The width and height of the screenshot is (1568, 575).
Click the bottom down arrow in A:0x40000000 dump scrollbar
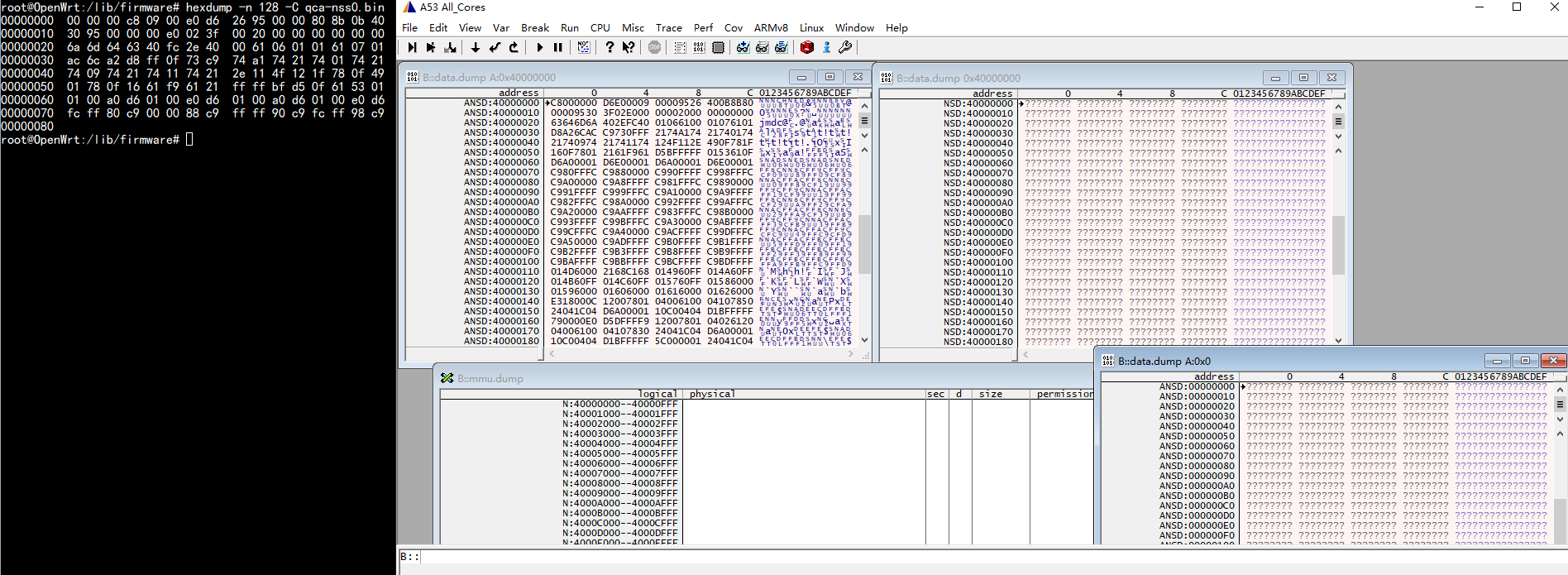pos(865,339)
